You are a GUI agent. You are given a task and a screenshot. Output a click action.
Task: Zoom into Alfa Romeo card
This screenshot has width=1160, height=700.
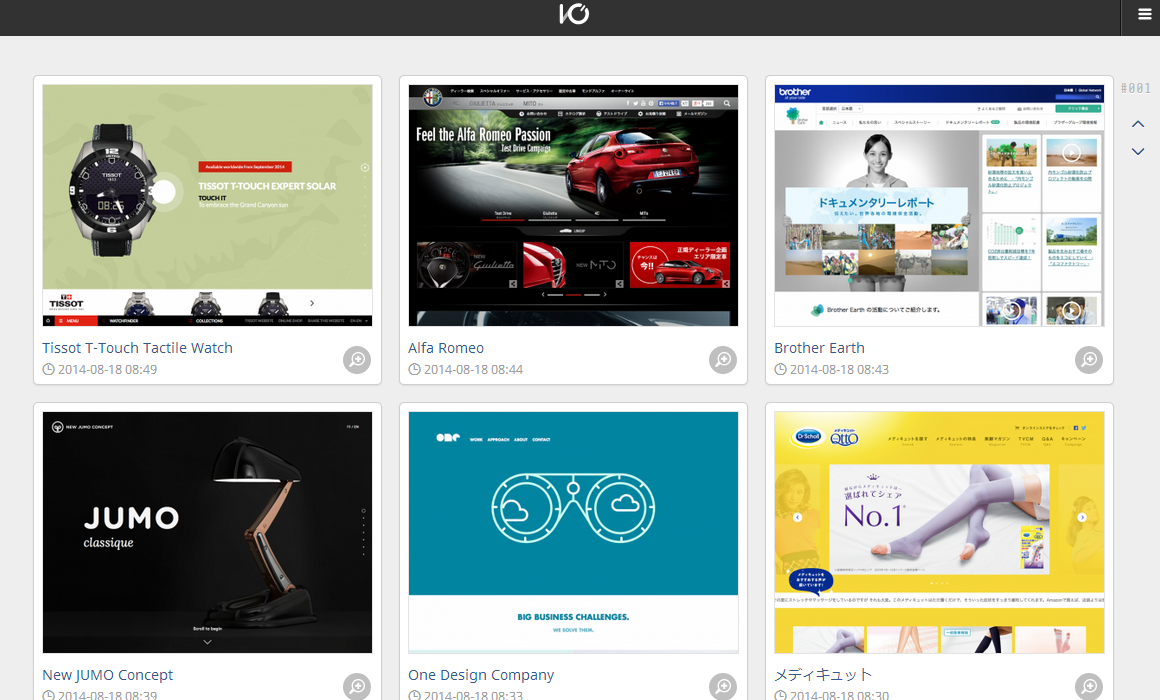coord(723,360)
